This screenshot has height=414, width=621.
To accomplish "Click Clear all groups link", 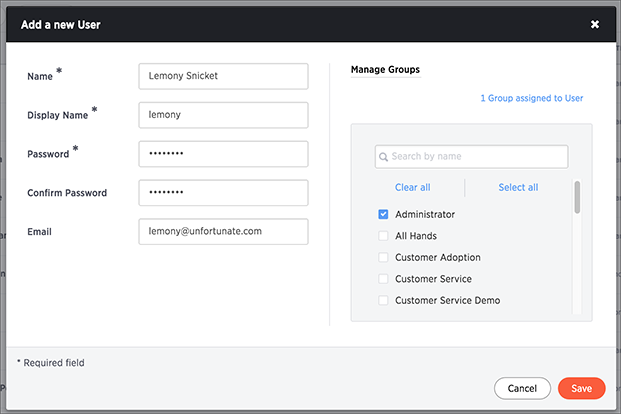I will click(412, 187).
